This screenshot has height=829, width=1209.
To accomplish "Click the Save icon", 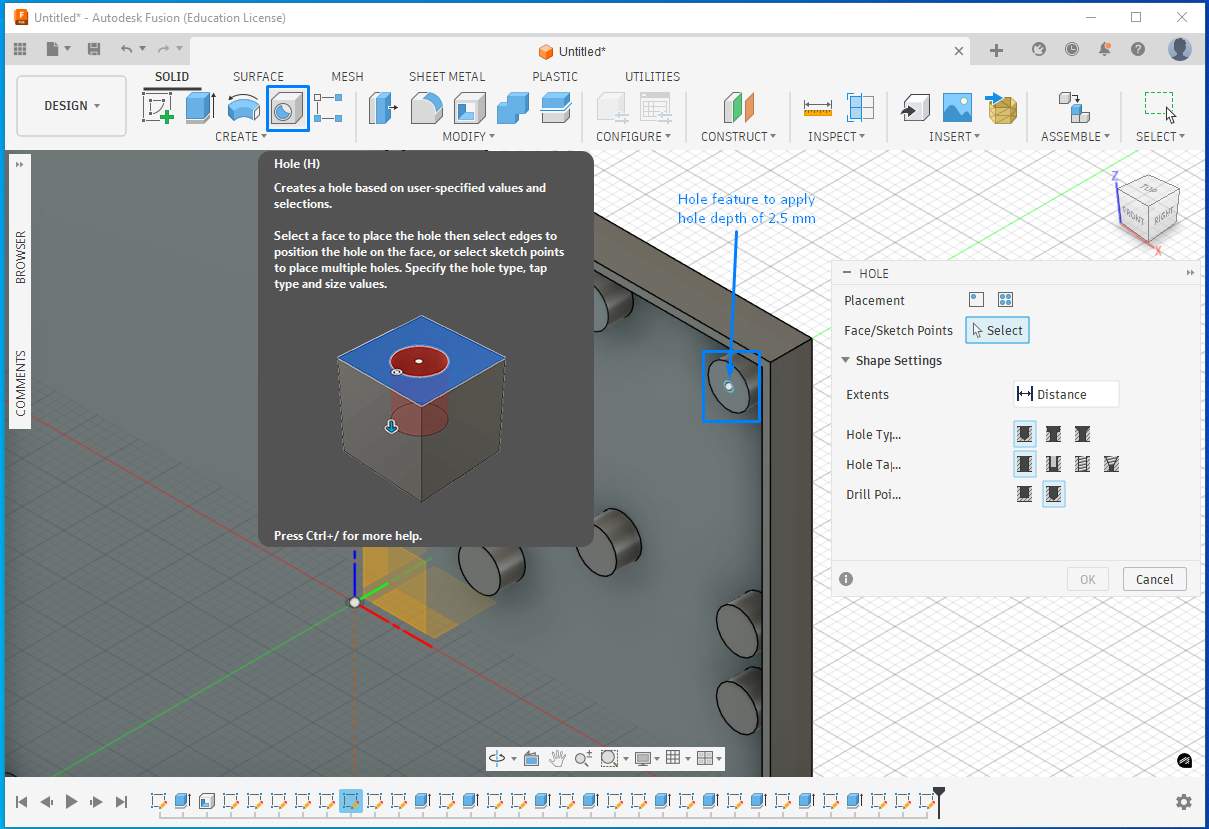I will click(x=94, y=49).
